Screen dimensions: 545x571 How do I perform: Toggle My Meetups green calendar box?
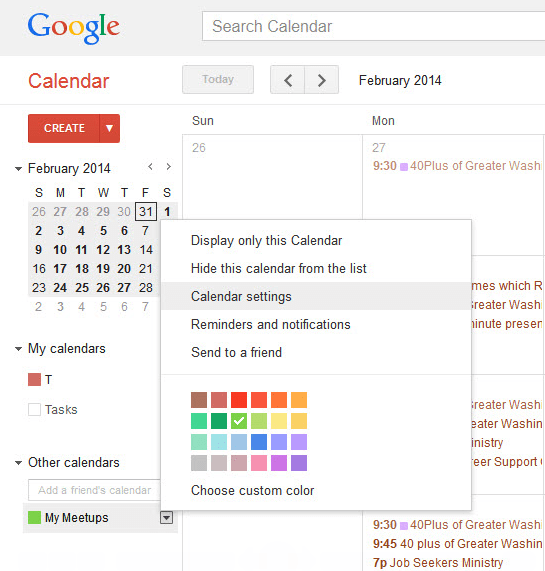tap(34, 517)
